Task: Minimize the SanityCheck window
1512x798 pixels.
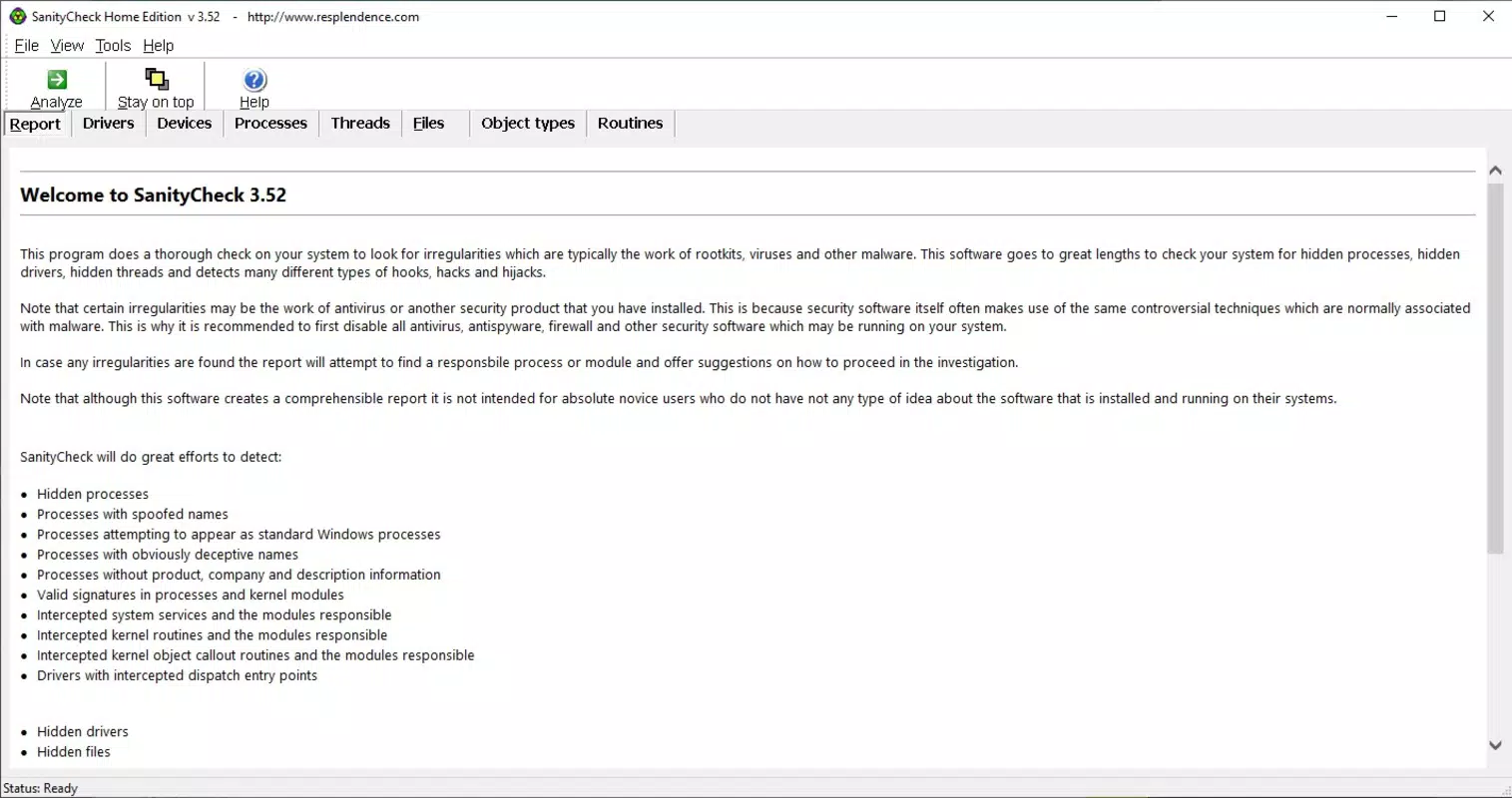Action: pos(1392,16)
